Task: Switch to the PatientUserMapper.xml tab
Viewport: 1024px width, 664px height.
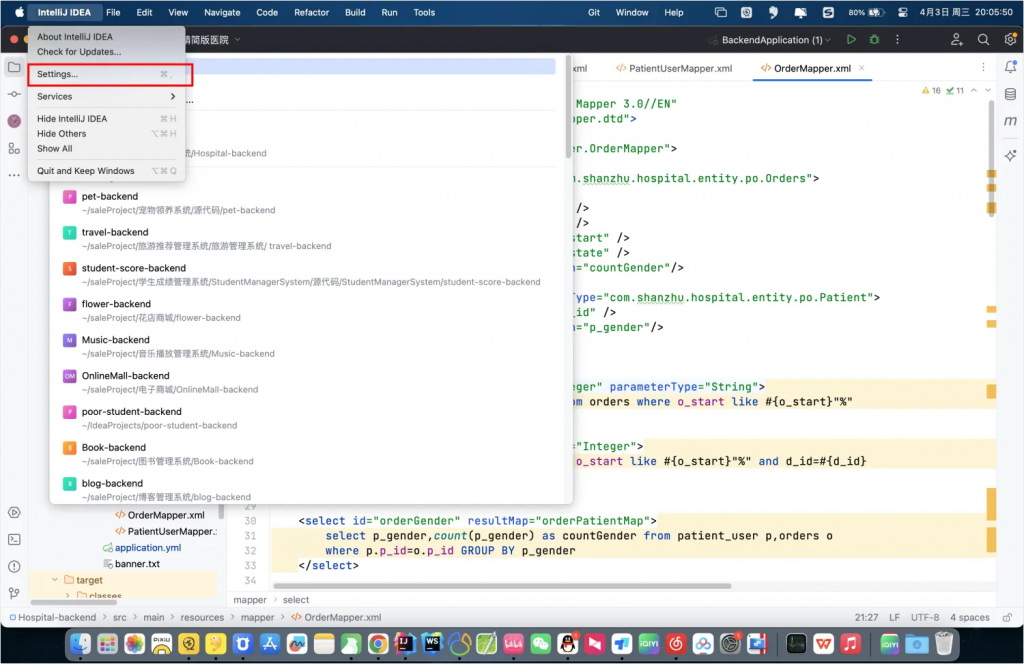Action: (680, 69)
